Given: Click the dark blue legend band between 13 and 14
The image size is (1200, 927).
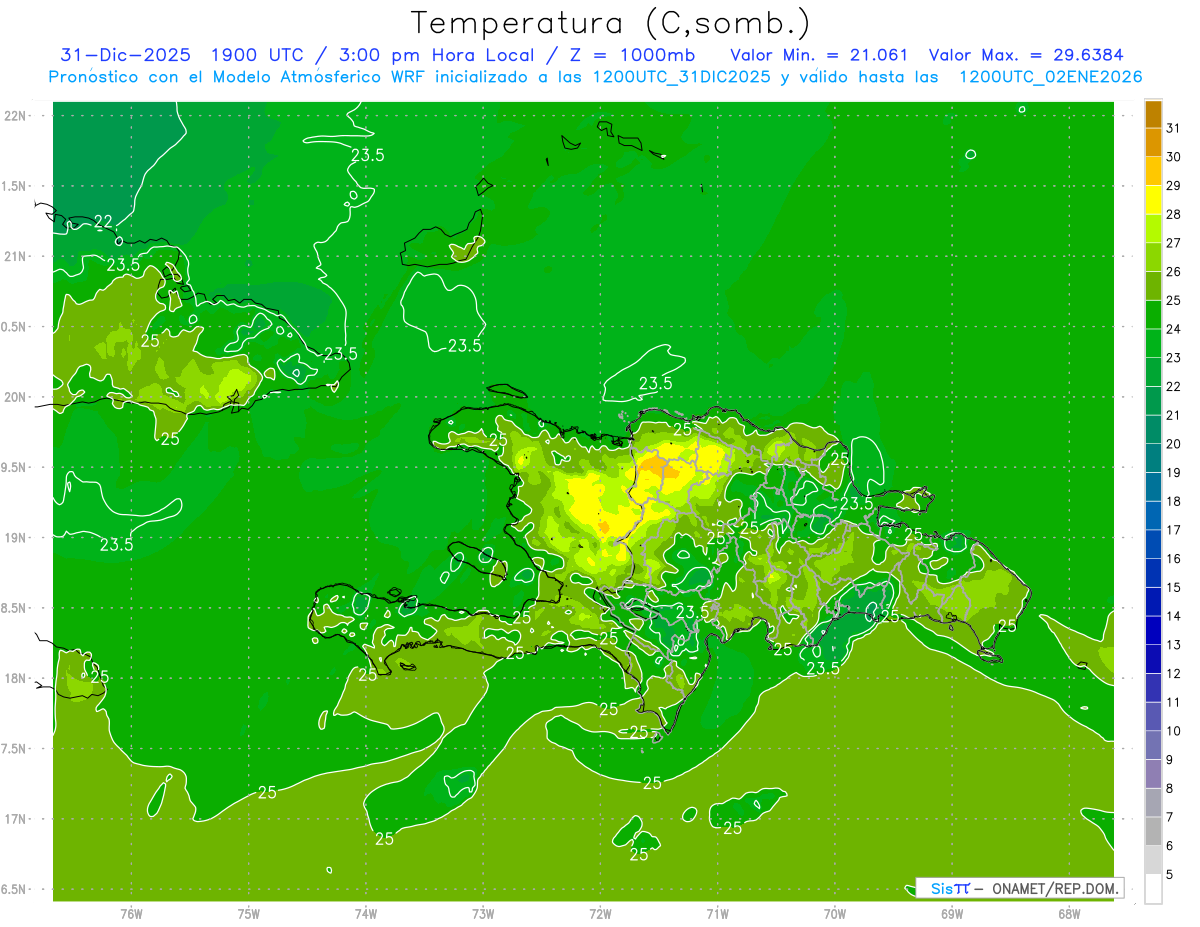Looking at the screenshot, I should click(1153, 630).
